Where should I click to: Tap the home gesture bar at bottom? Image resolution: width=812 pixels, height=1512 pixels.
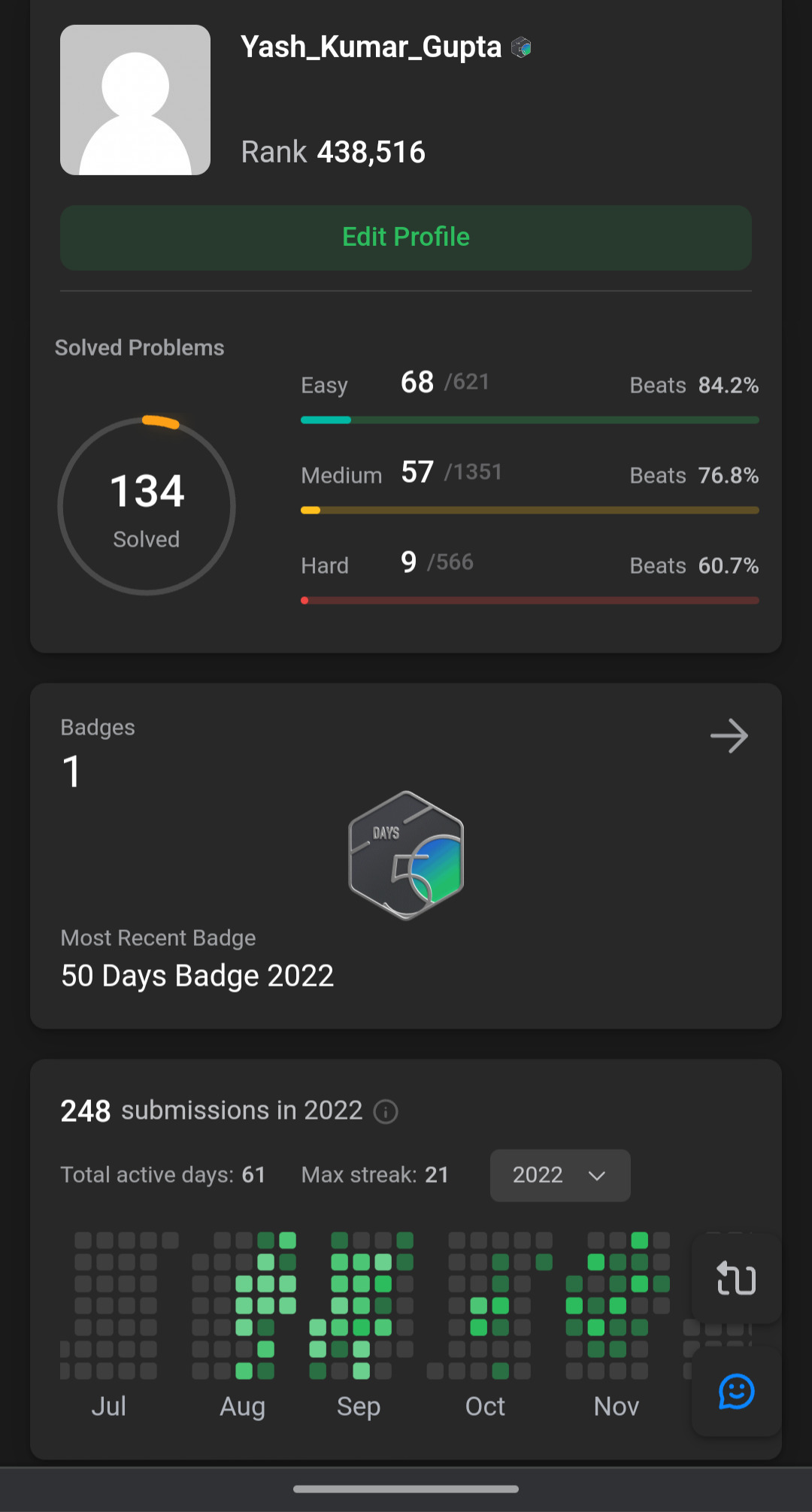click(406, 1489)
